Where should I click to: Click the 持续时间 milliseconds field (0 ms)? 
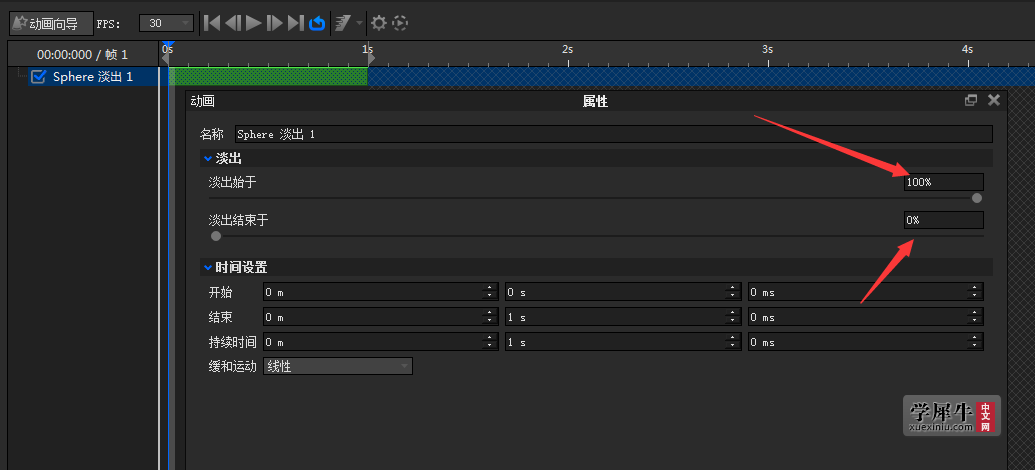click(x=865, y=343)
